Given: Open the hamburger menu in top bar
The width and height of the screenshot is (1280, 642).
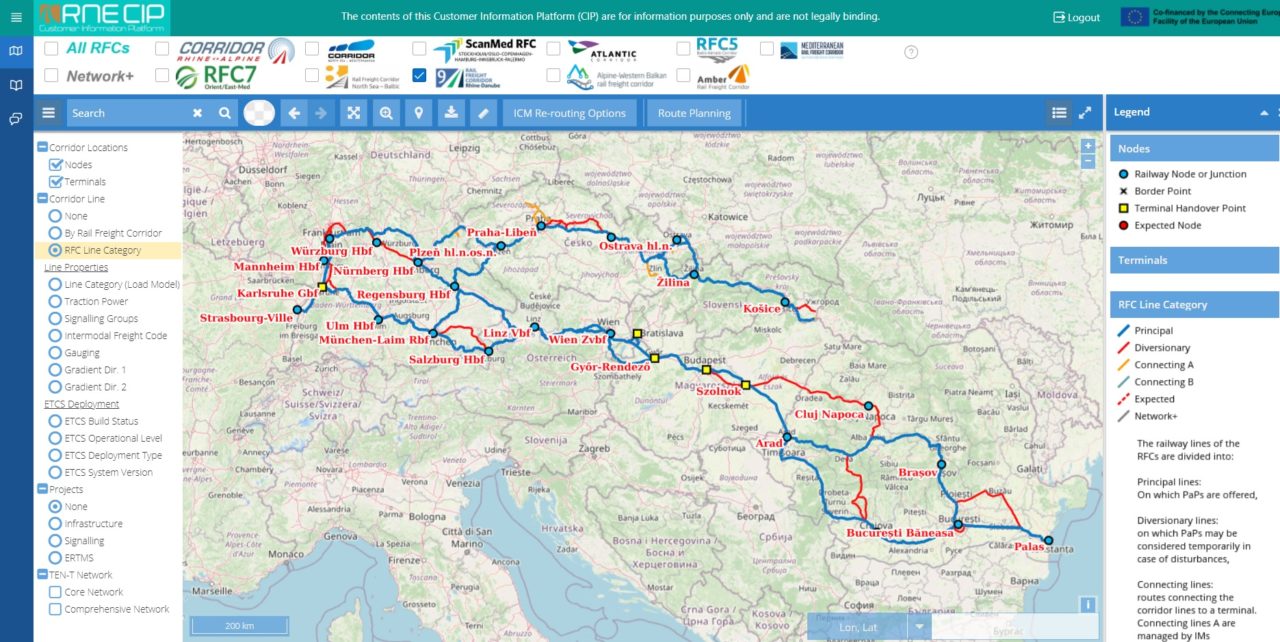Looking at the screenshot, I should tap(16, 17).
